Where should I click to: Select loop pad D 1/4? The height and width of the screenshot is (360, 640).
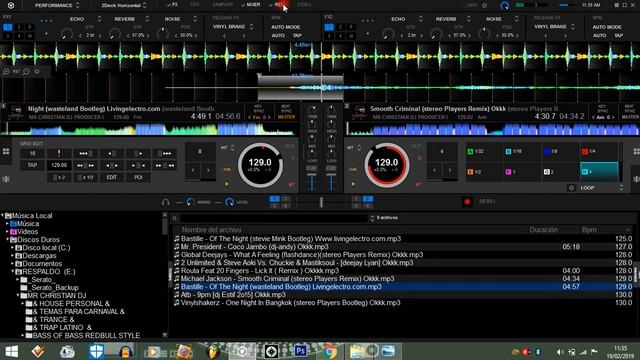tap(599, 151)
